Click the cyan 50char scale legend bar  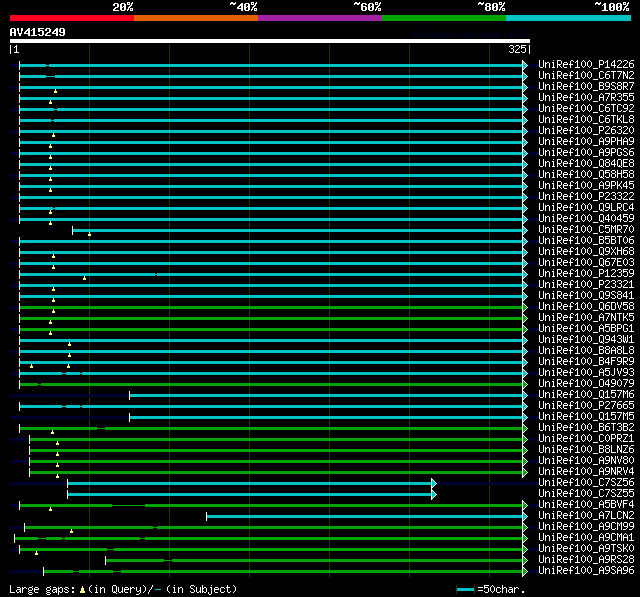[466, 590]
